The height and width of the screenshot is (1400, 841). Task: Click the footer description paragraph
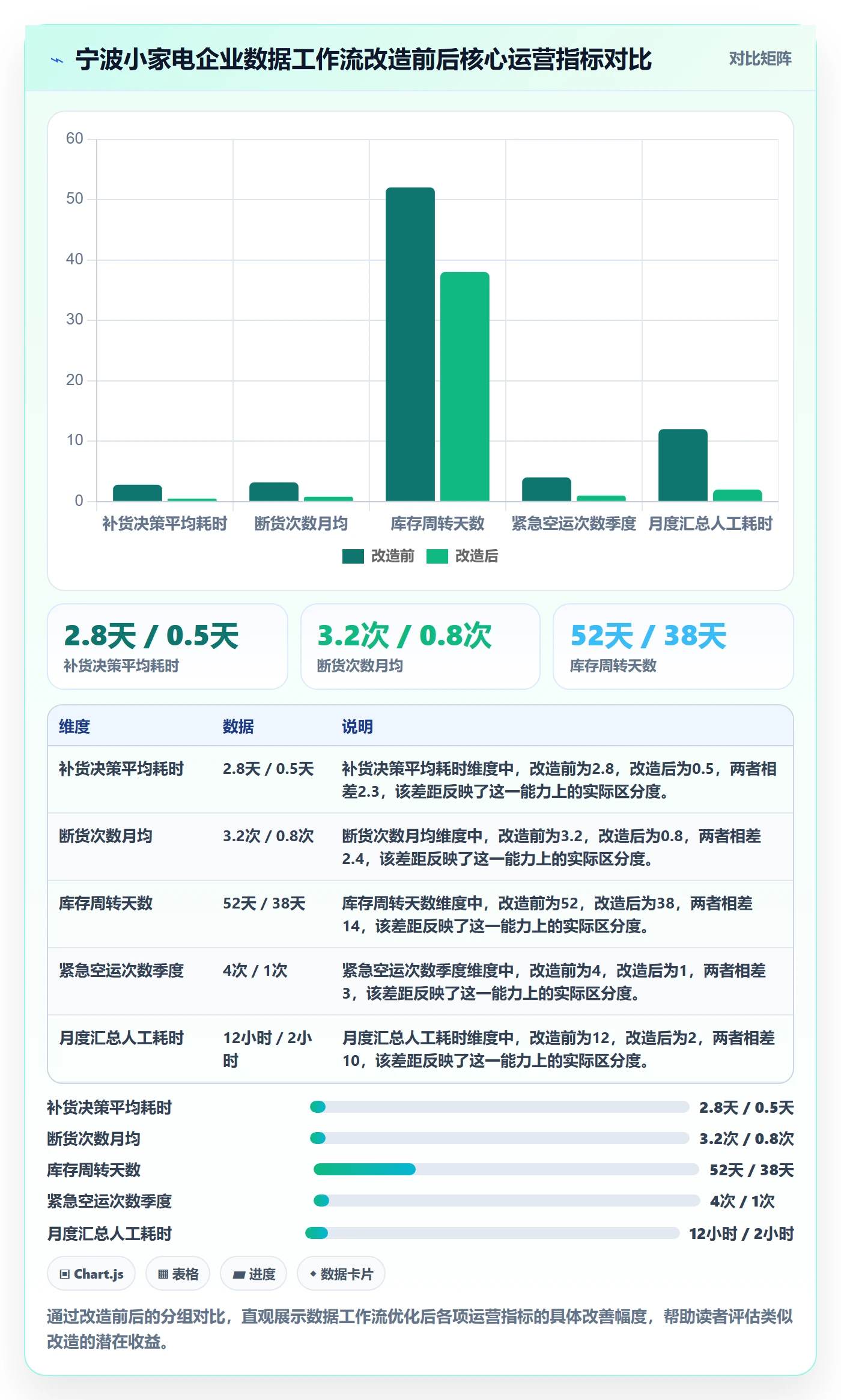pos(420,1328)
